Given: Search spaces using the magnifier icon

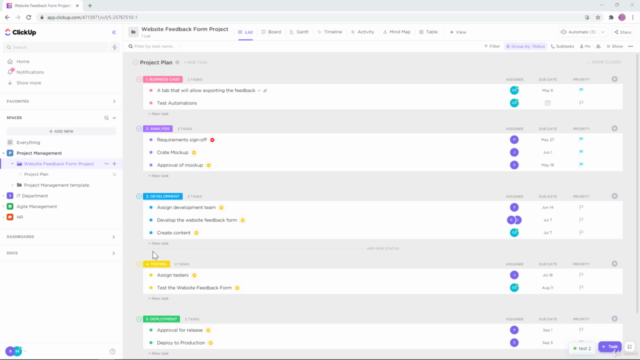Looking at the screenshot, I should click(x=106, y=118).
